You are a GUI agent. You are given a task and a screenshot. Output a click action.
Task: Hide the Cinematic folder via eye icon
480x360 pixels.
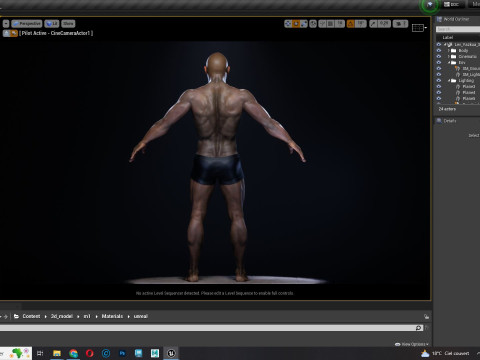[x=439, y=57]
